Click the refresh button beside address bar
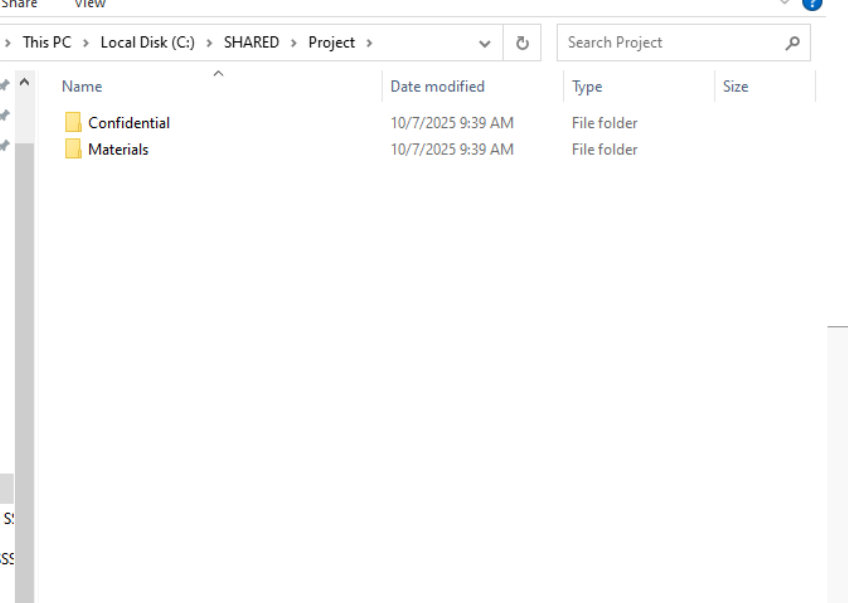The height and width of the screenshot is (603, 848). click(x=521, y=43)
